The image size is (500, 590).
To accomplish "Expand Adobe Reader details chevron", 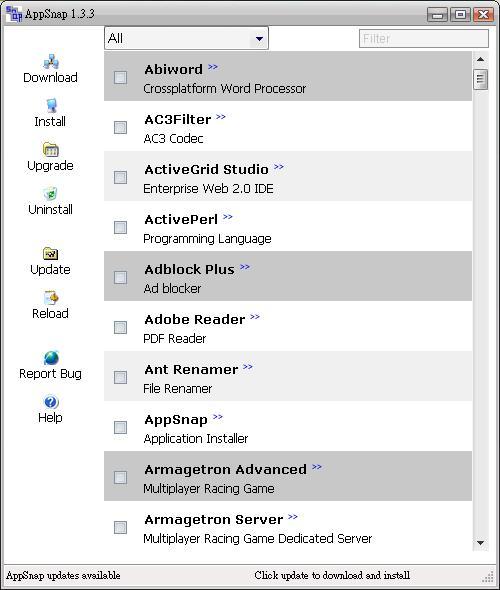I will pyautogui.click(x=255, y=317).
